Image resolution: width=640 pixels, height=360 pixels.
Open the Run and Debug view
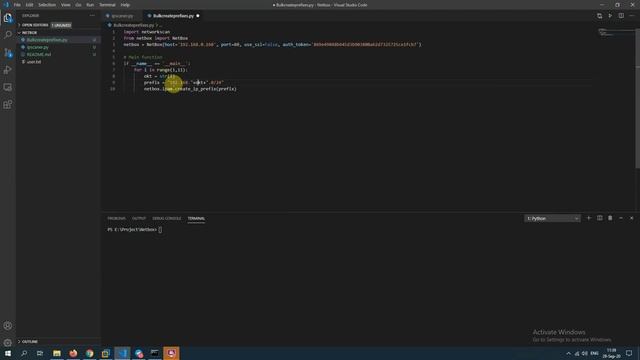[8, 70]
